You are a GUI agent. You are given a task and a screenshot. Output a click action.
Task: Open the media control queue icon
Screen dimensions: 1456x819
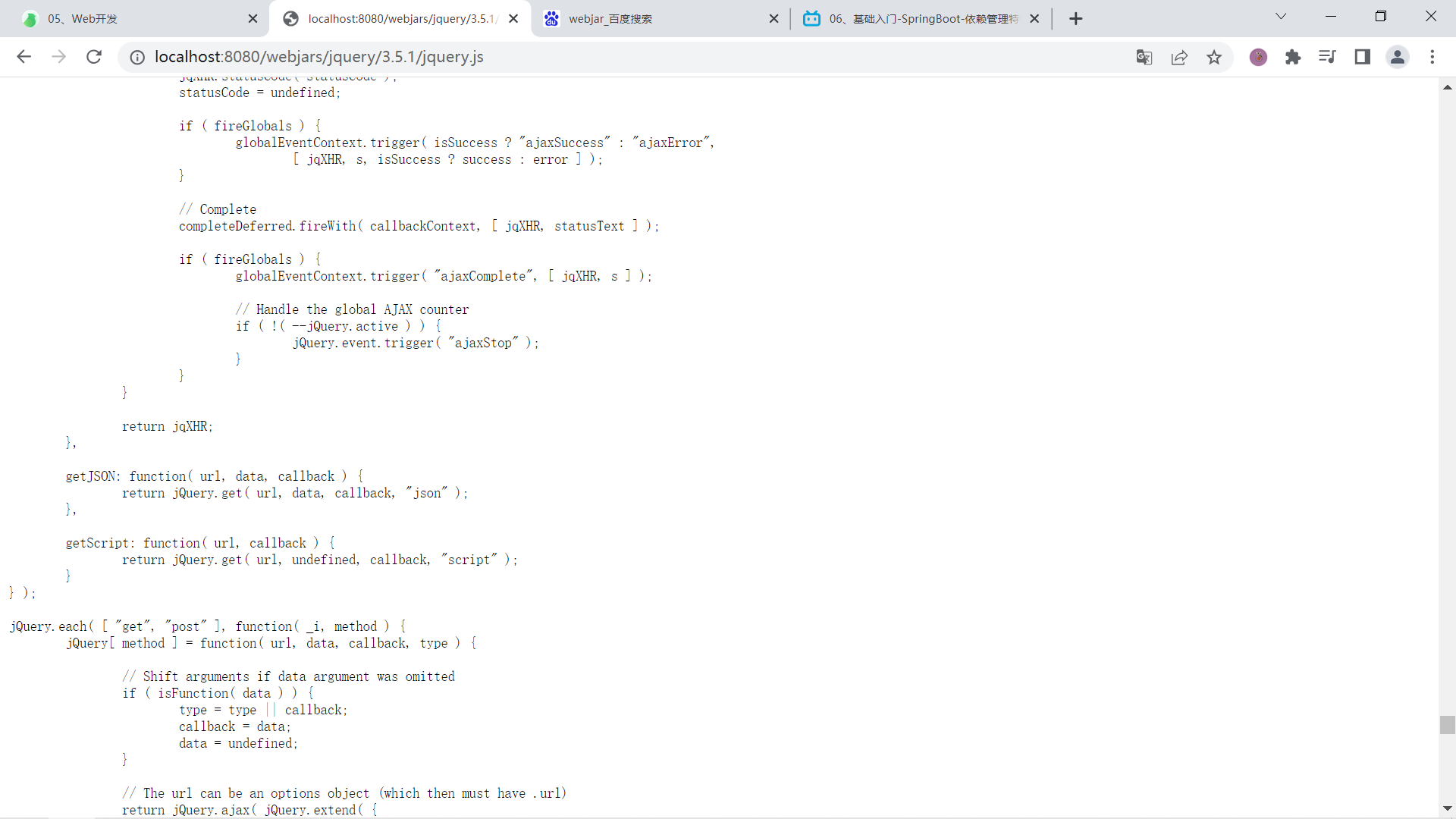(x=1327, y=57)
